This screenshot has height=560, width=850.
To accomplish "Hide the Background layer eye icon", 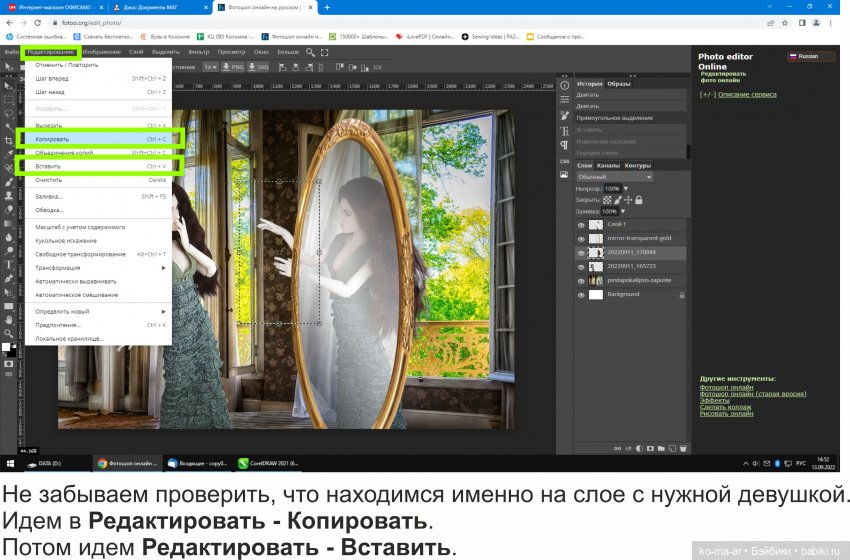I will pyautogui.click(x=581, y=295).
